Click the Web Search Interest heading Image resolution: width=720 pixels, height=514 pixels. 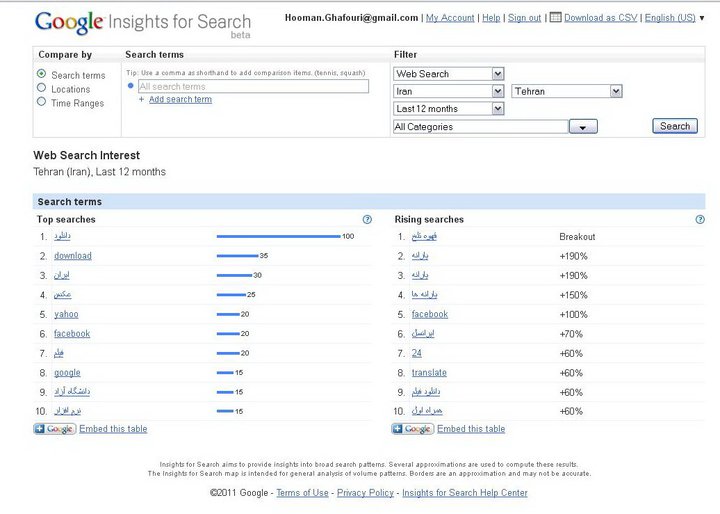click(87, 155)
